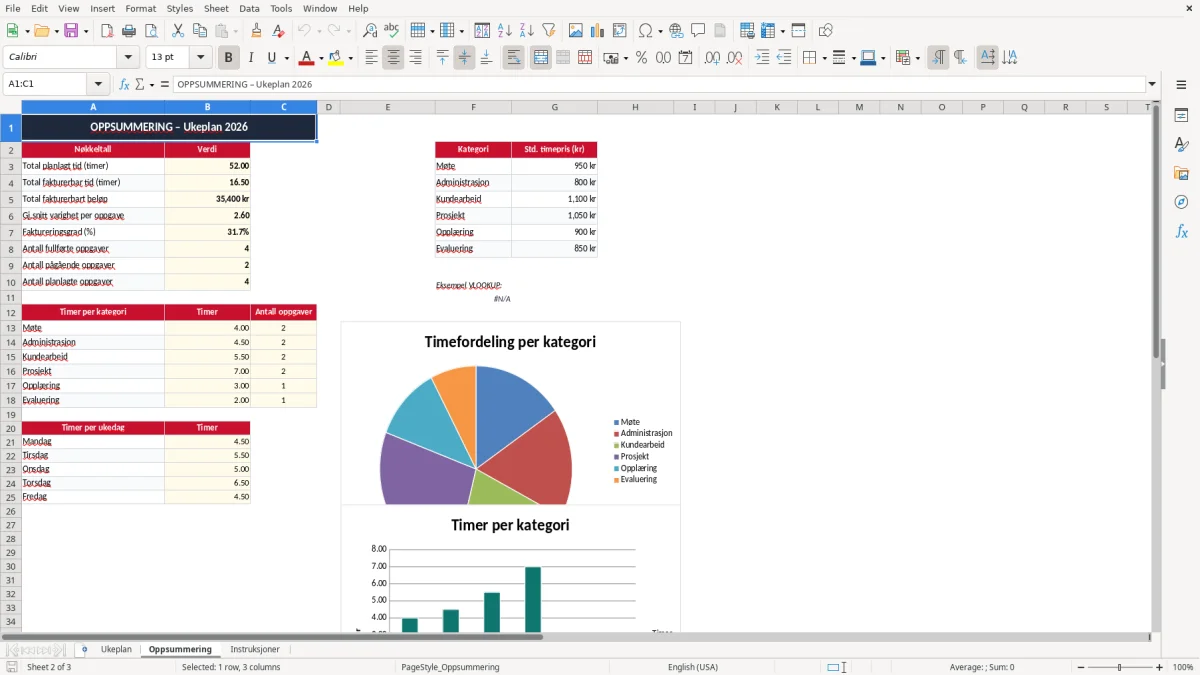Open the Format menu

tap(141, 8)
